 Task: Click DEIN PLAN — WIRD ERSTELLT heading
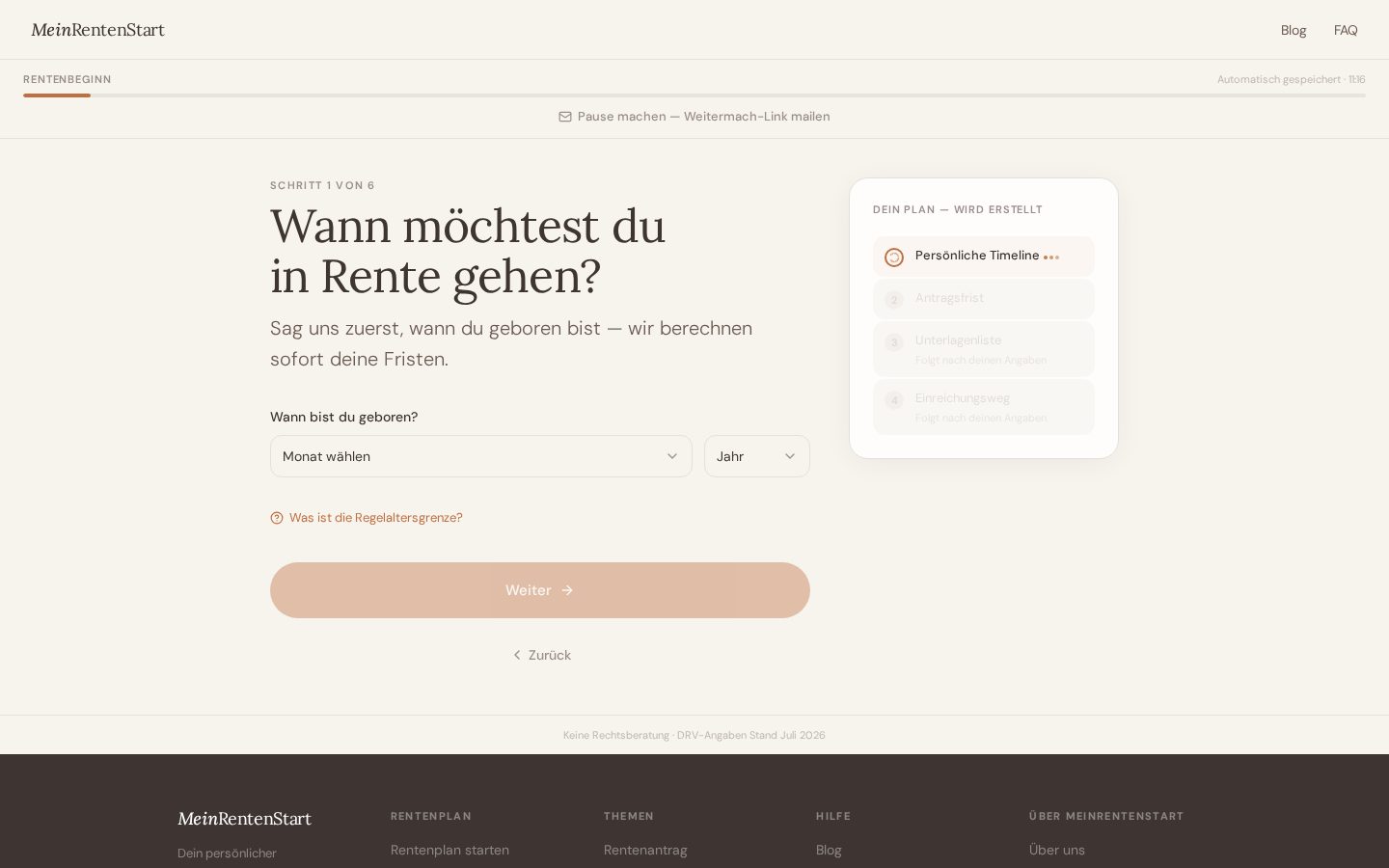958,209
